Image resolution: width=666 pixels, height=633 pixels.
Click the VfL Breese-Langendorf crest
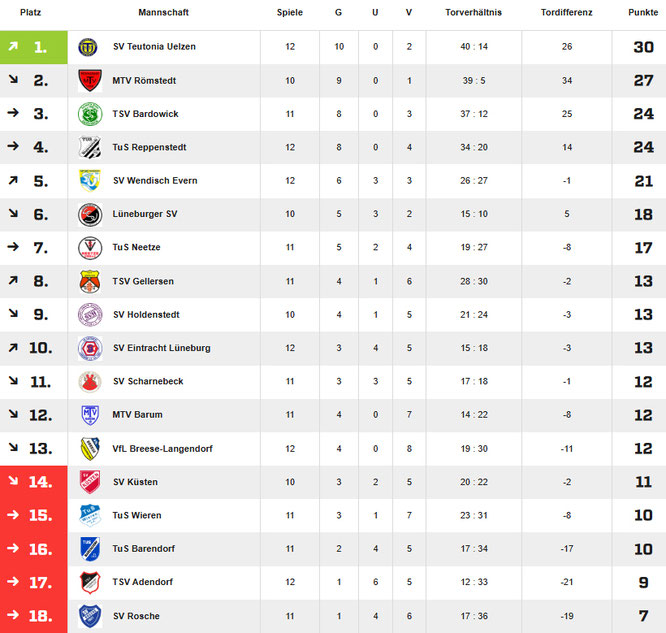coord(90,448)
